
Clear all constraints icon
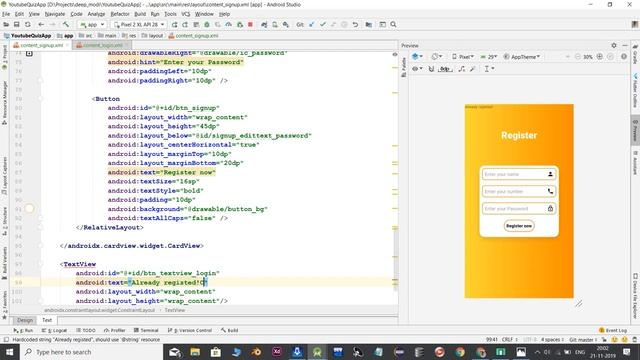pos(462,69)
